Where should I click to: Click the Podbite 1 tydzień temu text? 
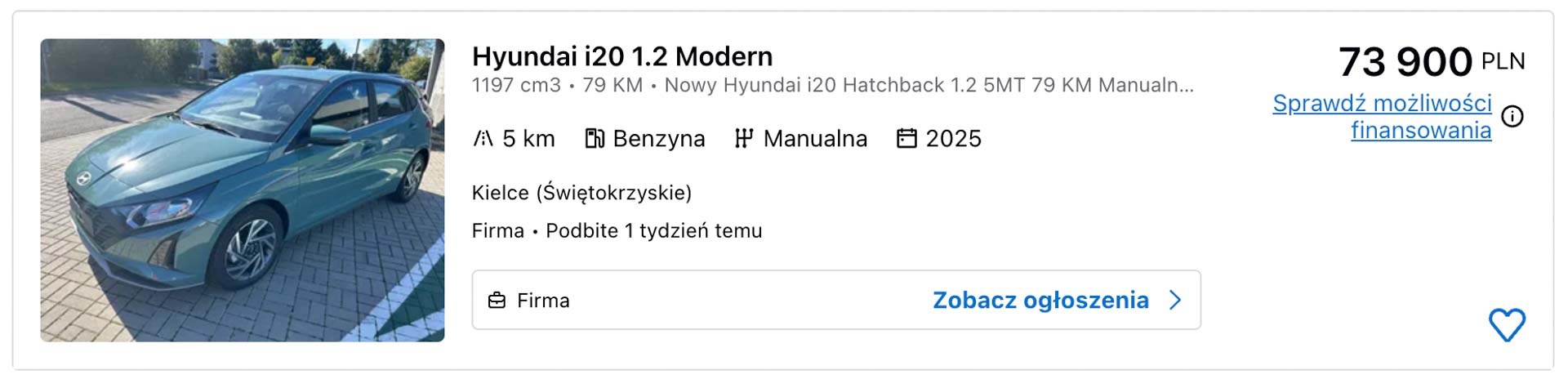(653, 231)
